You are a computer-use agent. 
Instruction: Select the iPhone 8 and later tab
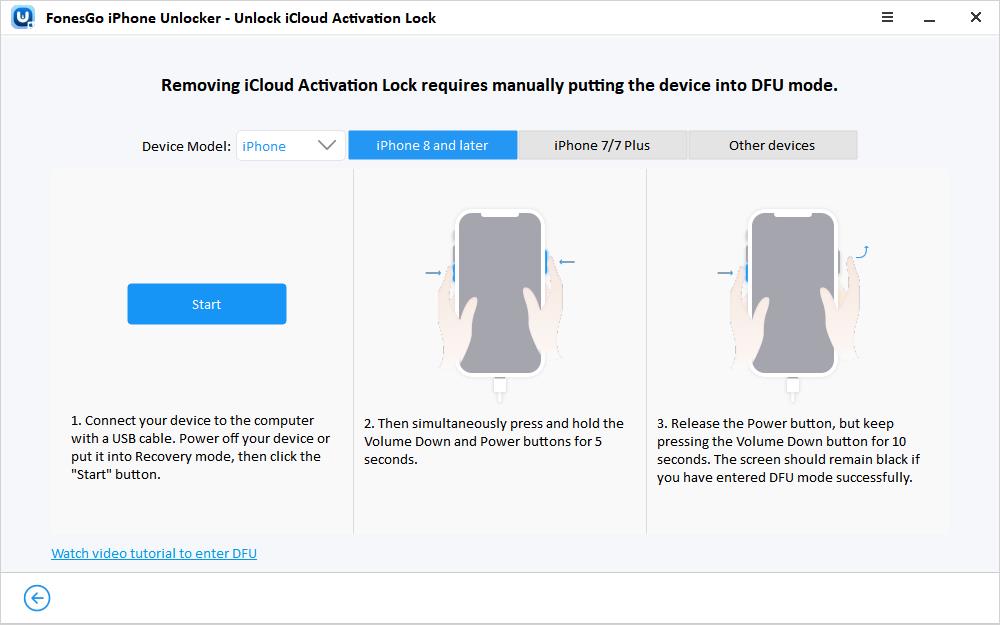(432, 145)
